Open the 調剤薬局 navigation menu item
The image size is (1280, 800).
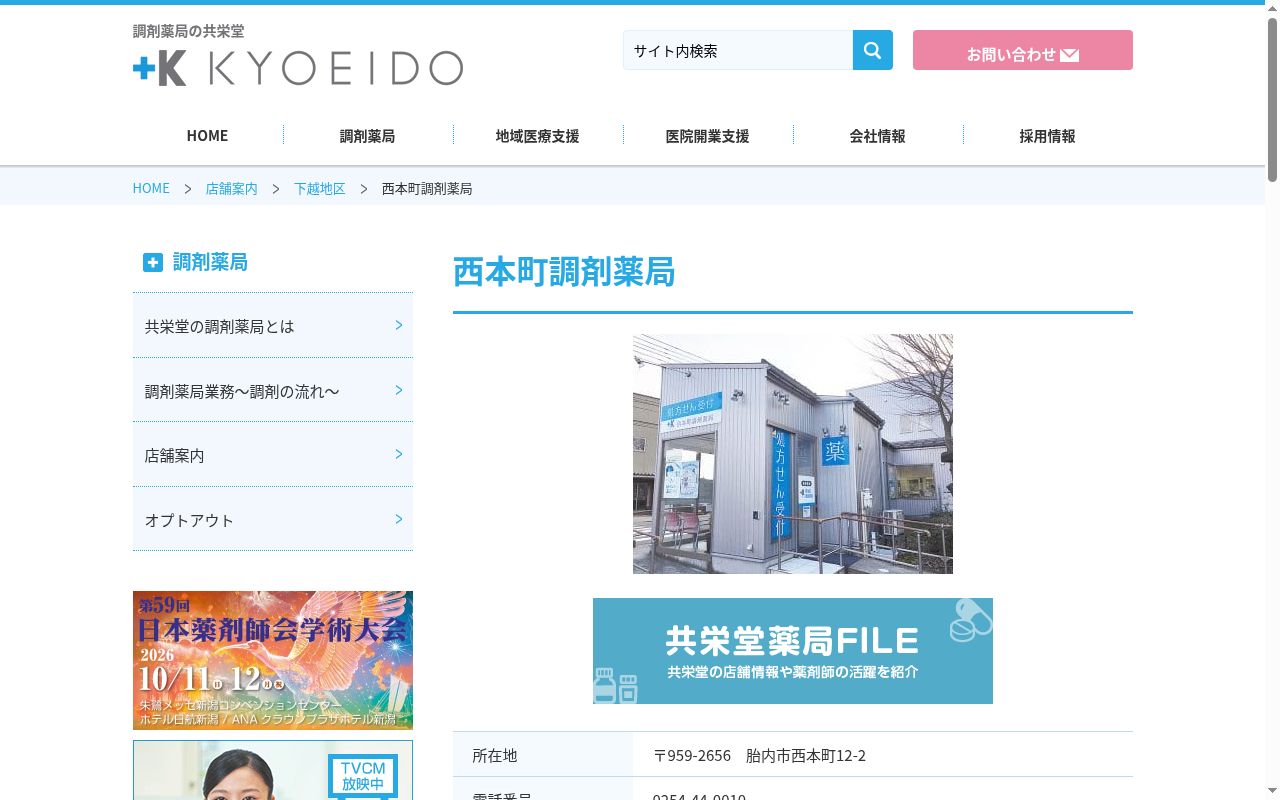367,135
